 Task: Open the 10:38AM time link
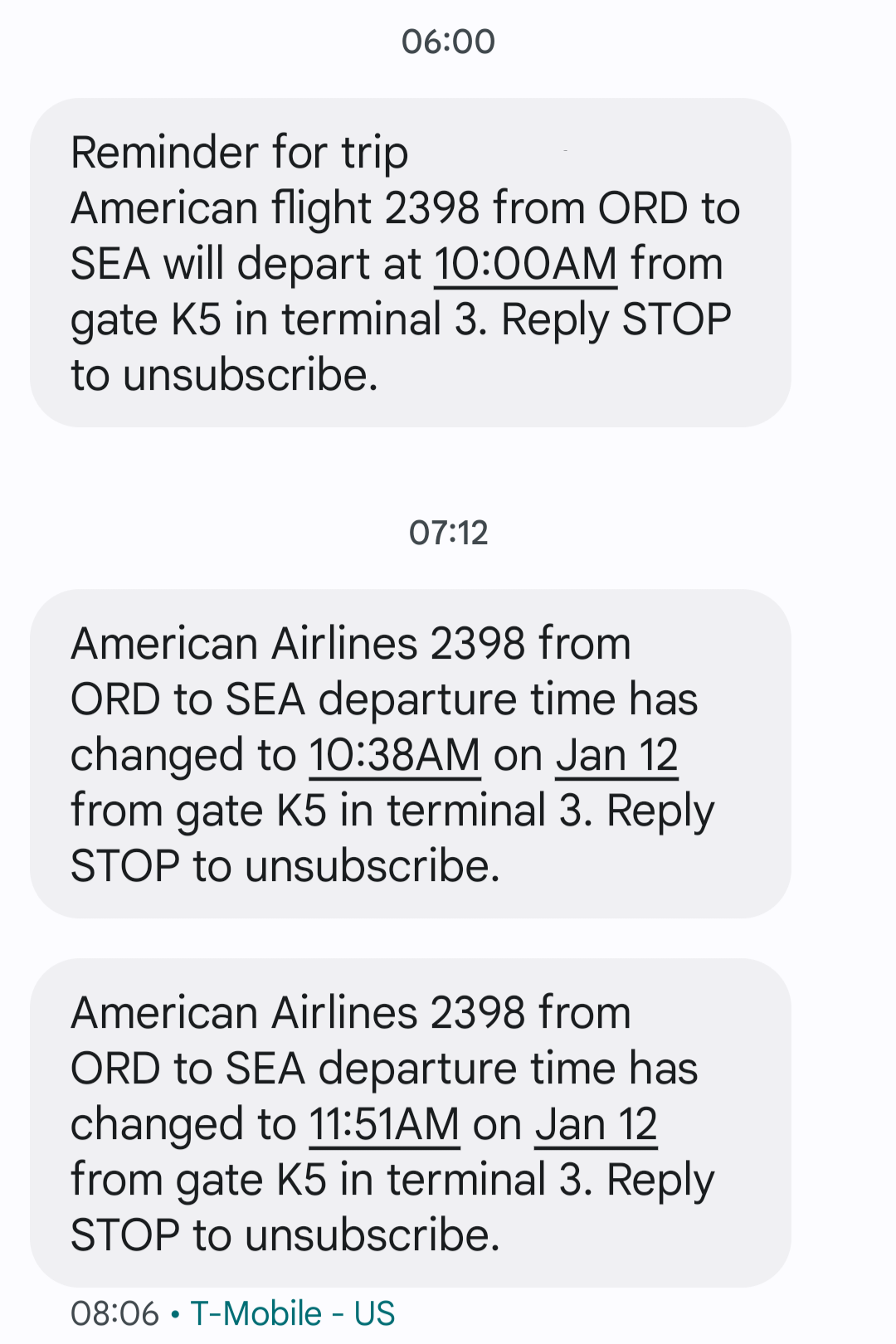click(395, 756)
